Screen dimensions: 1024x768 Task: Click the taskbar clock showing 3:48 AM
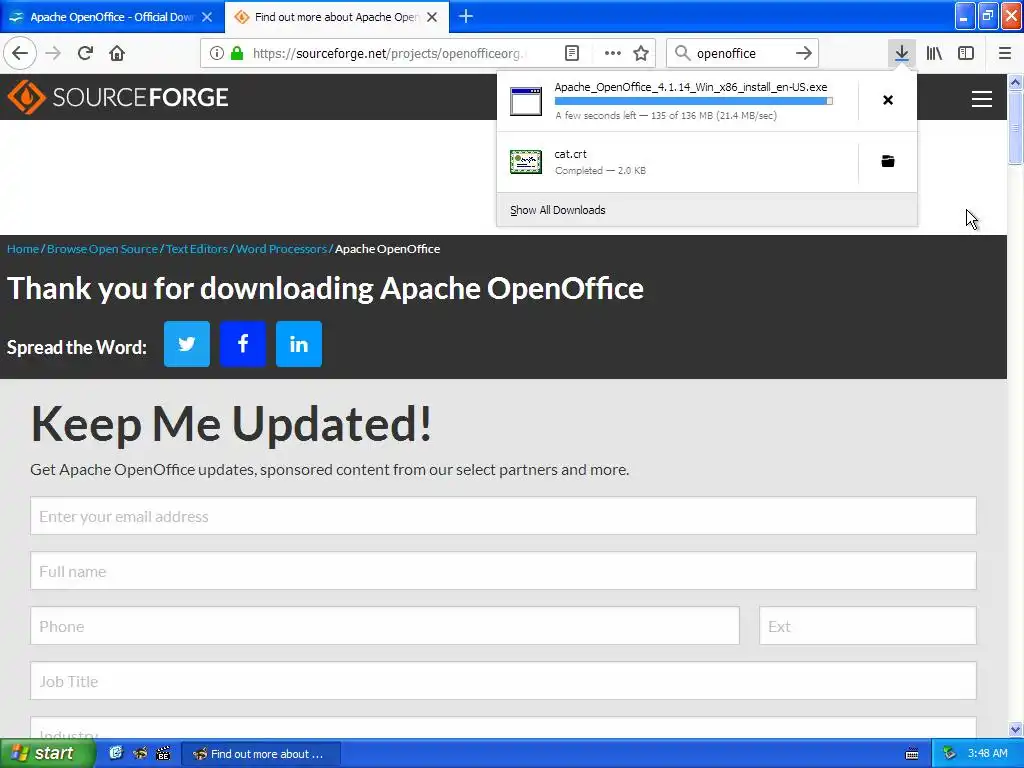pos(987,754)
